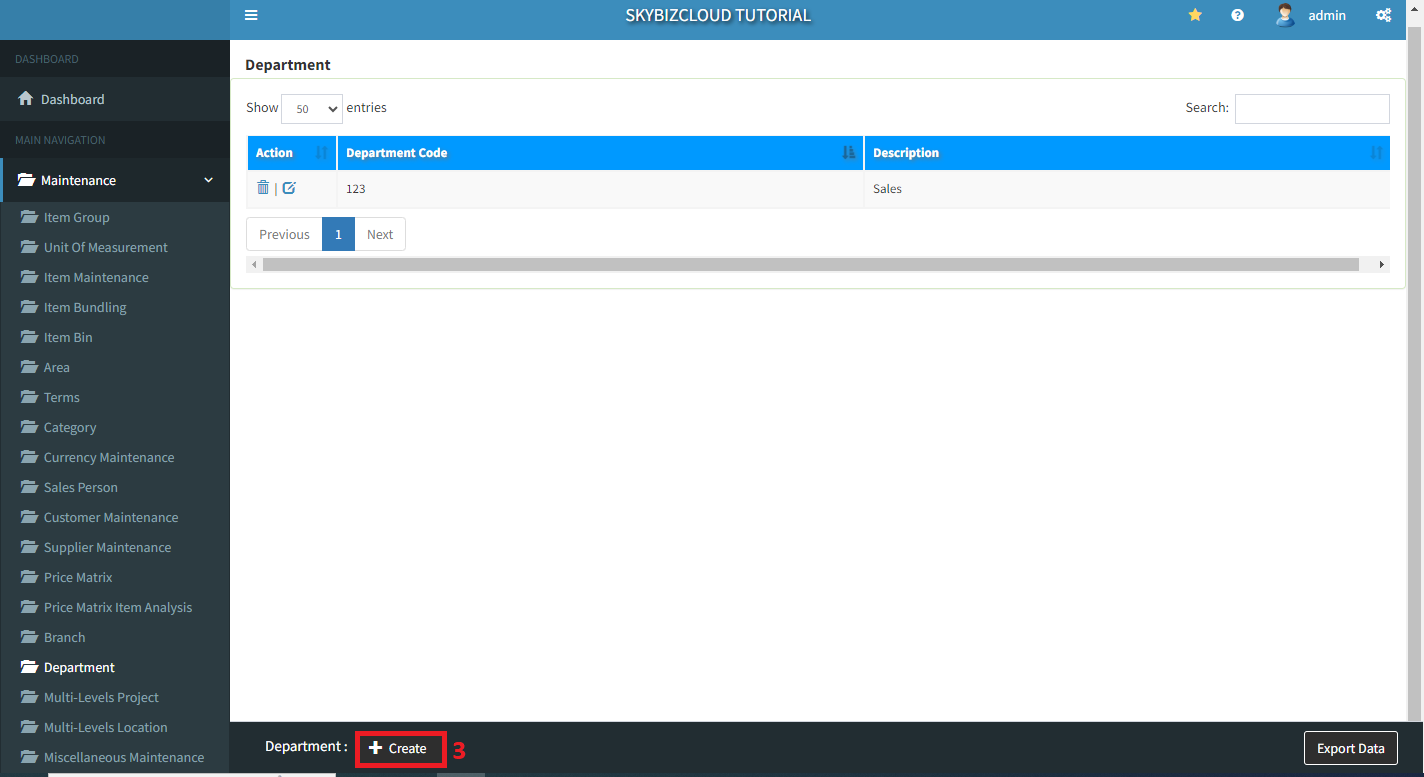Select Customer Maintenance menu item
The image size is (1424, 777).
point(111,517)
